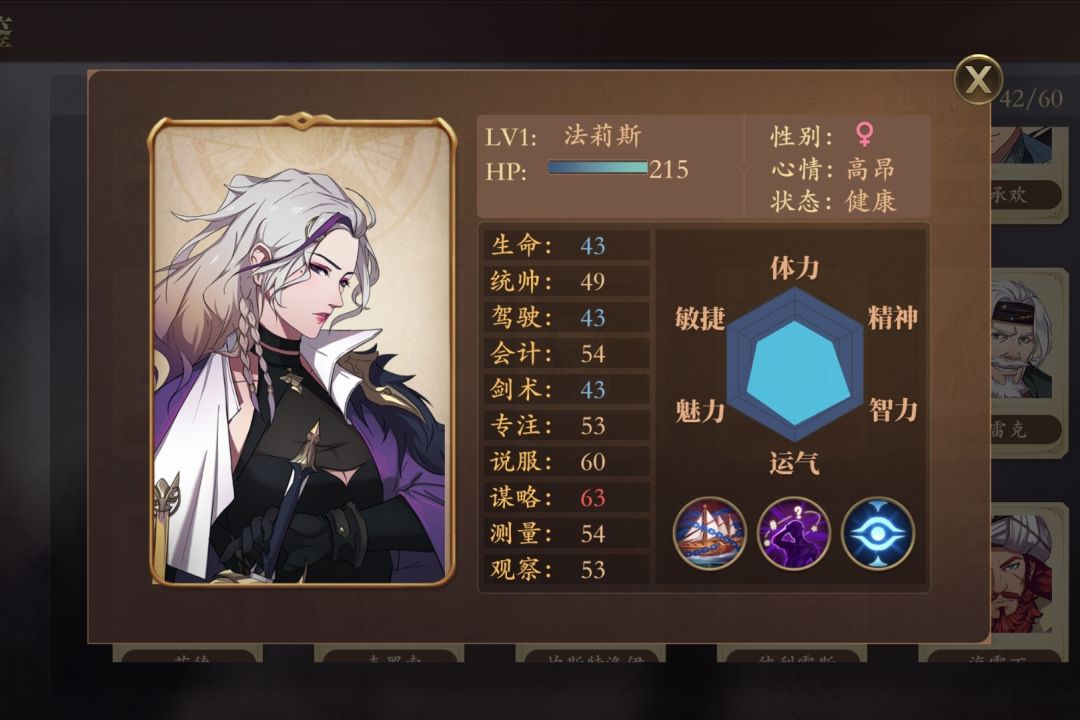Tap the chained ship skill icon
This screenshot has height=720, width=1080.
coord(709,533)
